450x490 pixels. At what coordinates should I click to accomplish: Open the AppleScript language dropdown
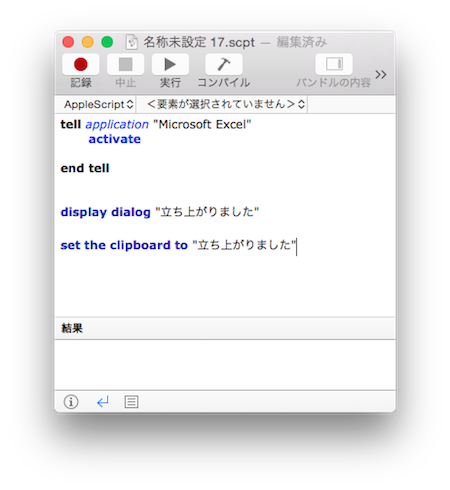98,105
